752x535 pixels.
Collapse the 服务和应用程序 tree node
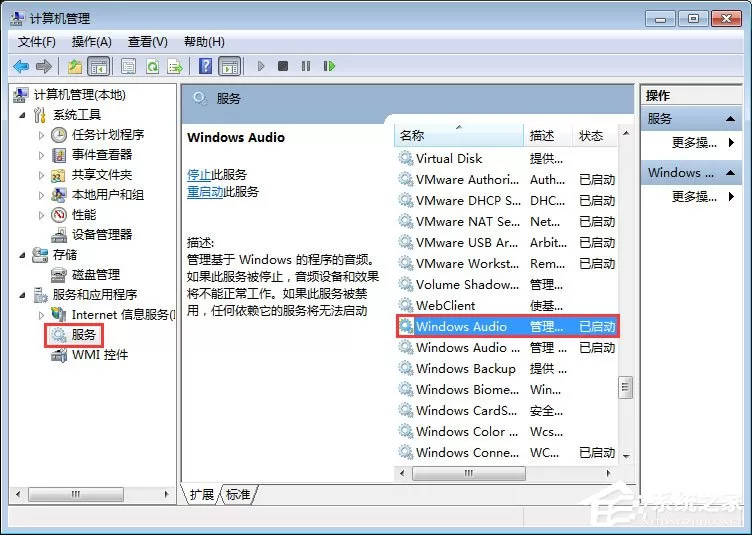coord(22,295)
